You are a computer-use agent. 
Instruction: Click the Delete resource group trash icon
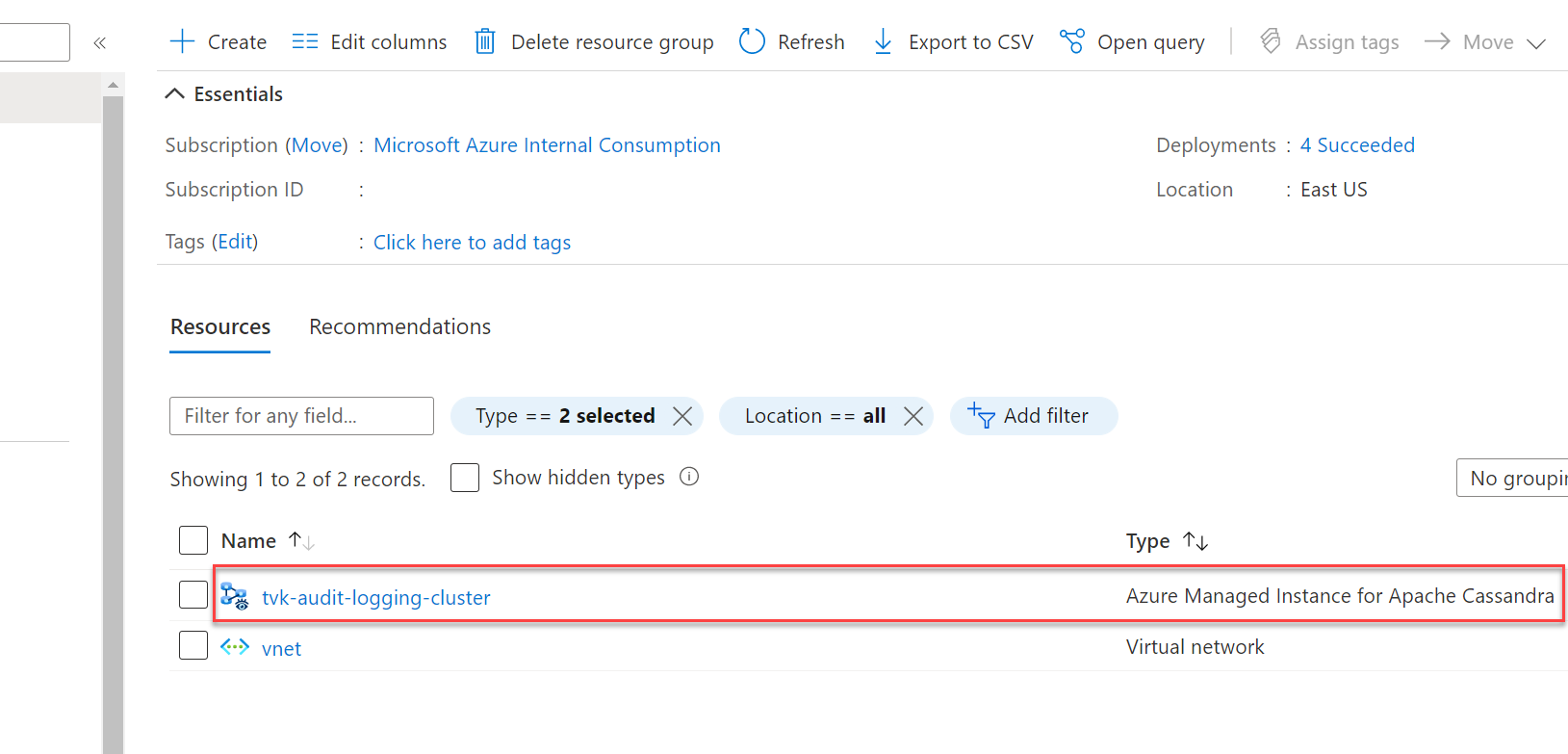pos(485,41)
